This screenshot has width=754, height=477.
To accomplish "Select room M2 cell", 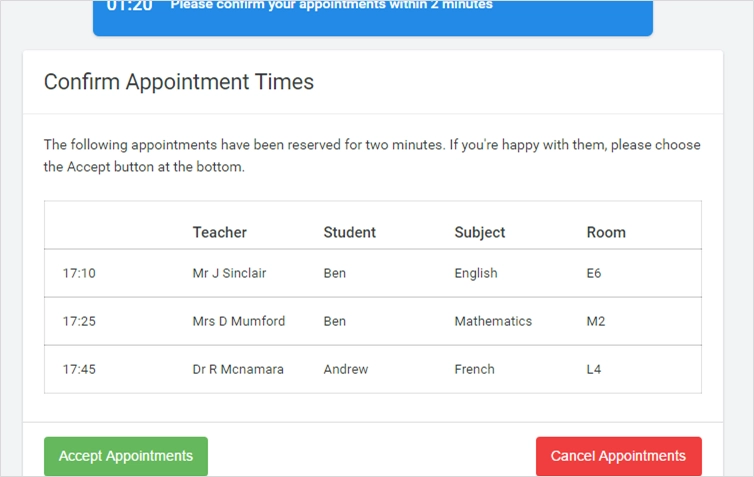I will point(596,321).
